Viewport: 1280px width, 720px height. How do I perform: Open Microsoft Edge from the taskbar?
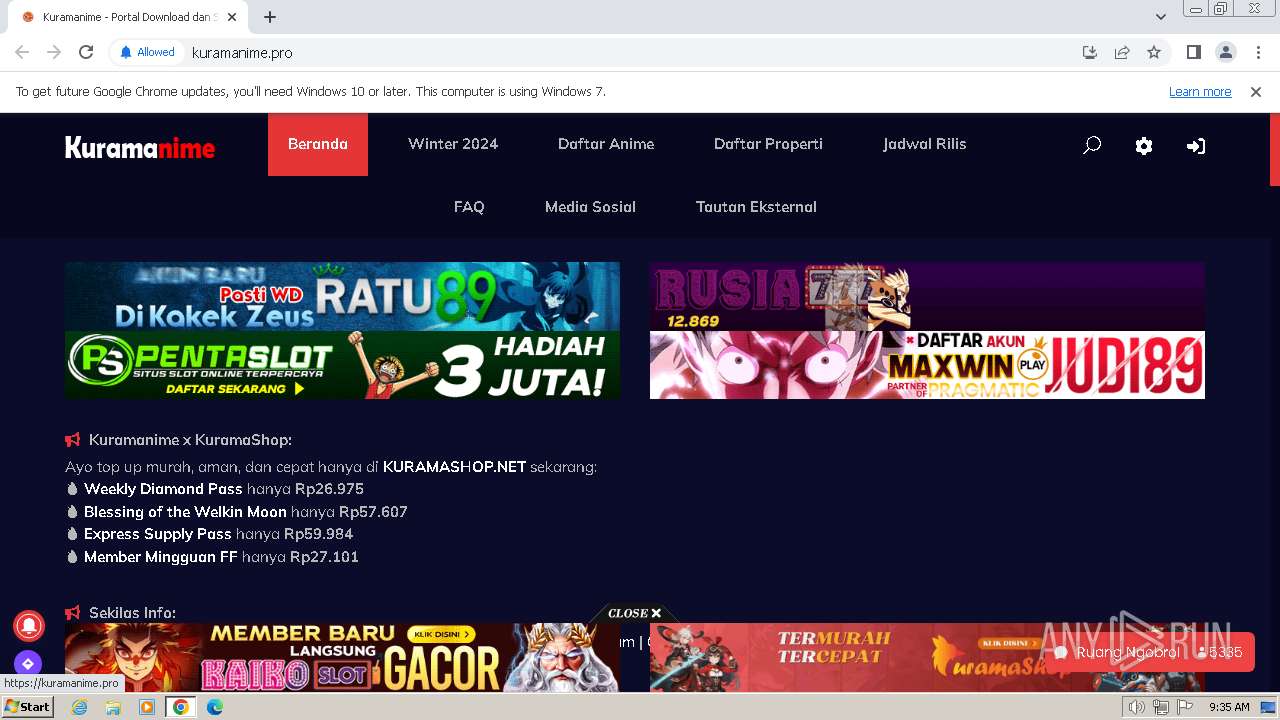pyautogui.click(x=215, y=707)
